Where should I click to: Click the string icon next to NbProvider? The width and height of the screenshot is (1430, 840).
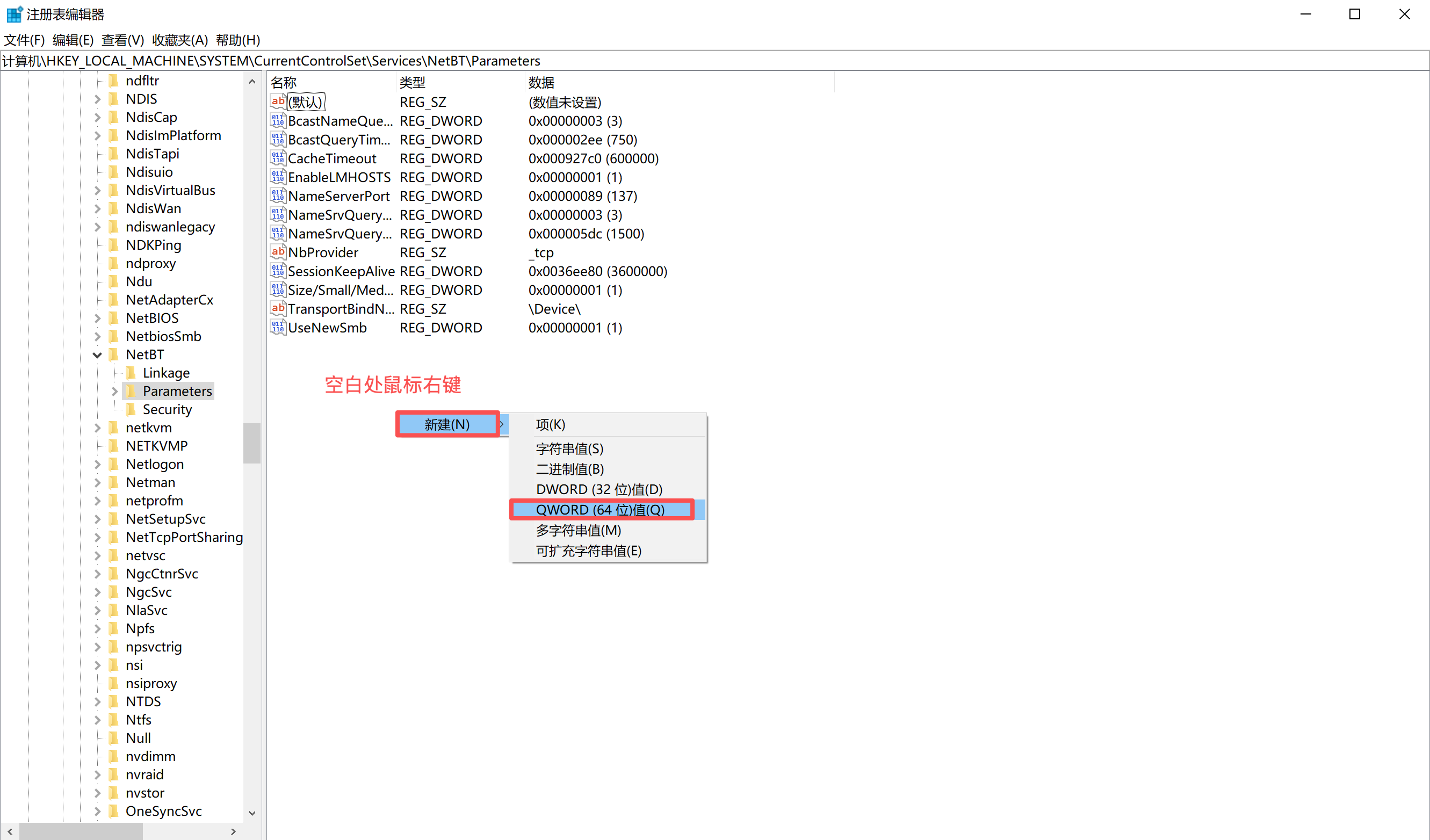(x=278, y=252)
